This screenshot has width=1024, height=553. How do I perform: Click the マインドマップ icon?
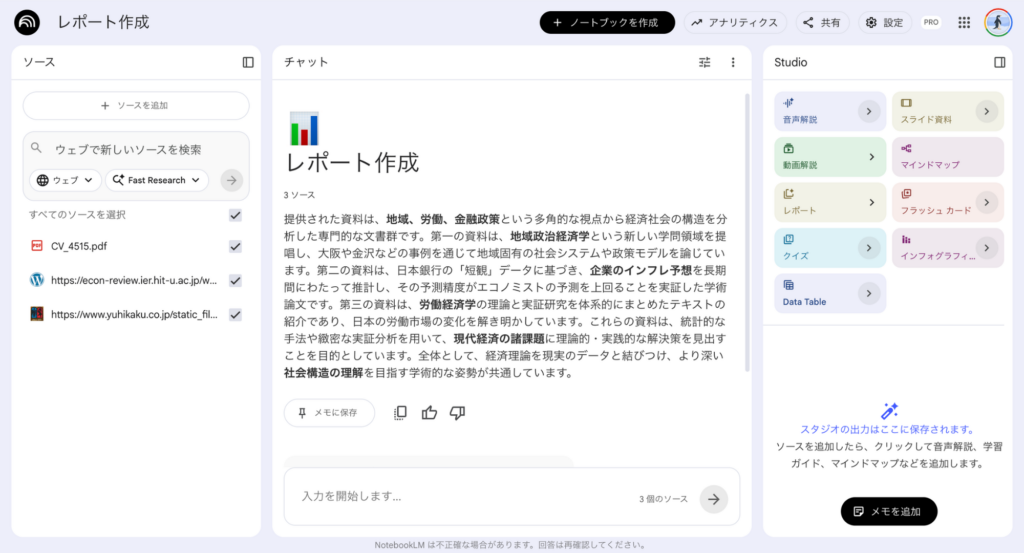pyautogui.click(x=906, y=148)
